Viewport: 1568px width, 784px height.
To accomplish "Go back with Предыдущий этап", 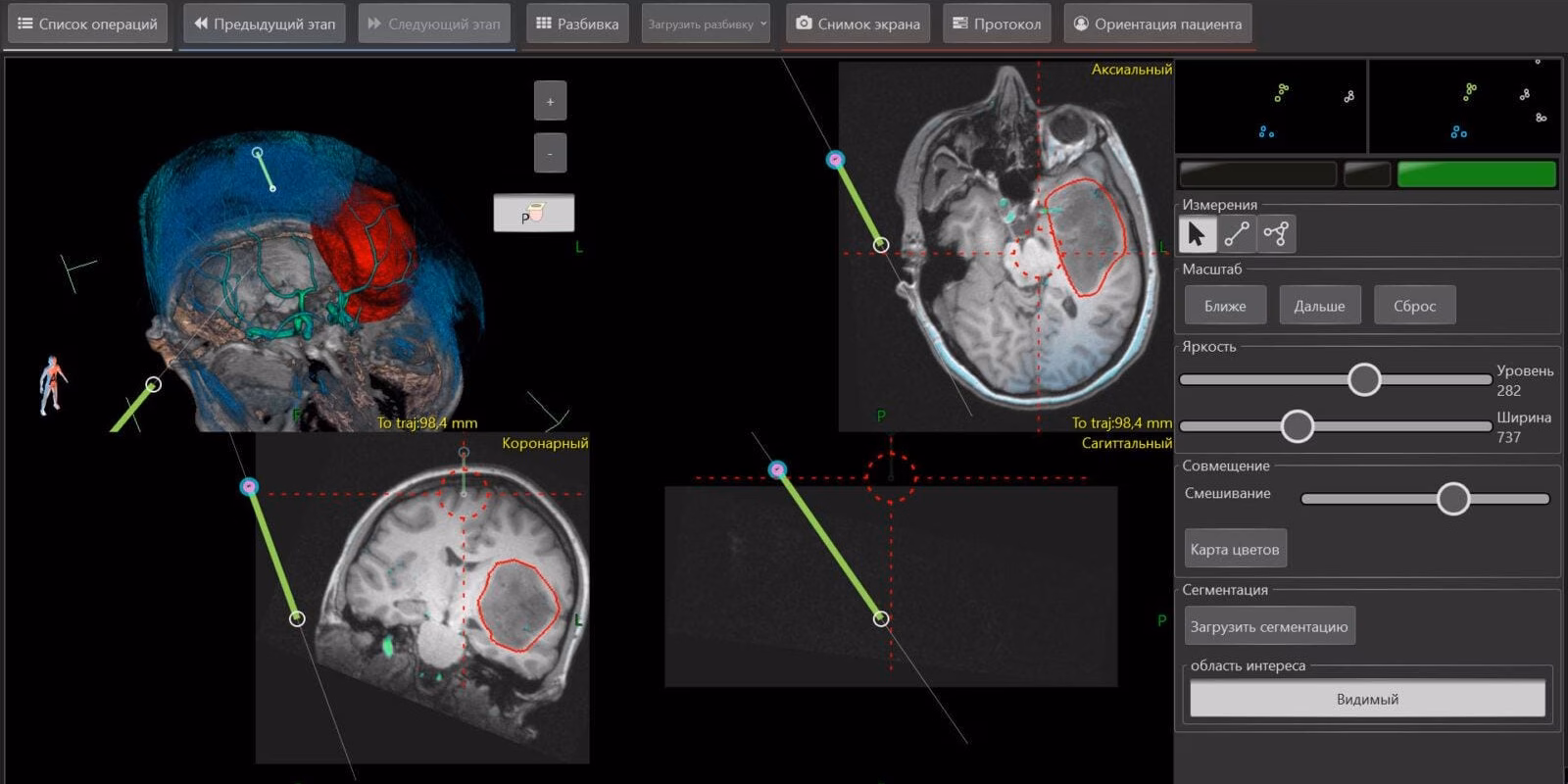I will [x=265, y=24].
